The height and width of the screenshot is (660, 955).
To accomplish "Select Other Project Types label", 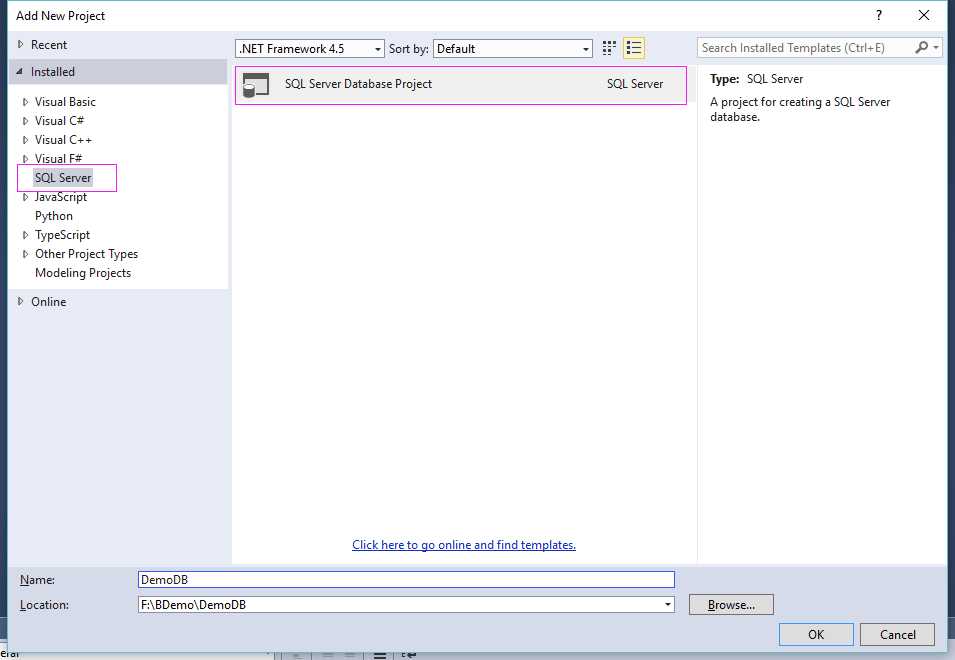I will 86,254.
